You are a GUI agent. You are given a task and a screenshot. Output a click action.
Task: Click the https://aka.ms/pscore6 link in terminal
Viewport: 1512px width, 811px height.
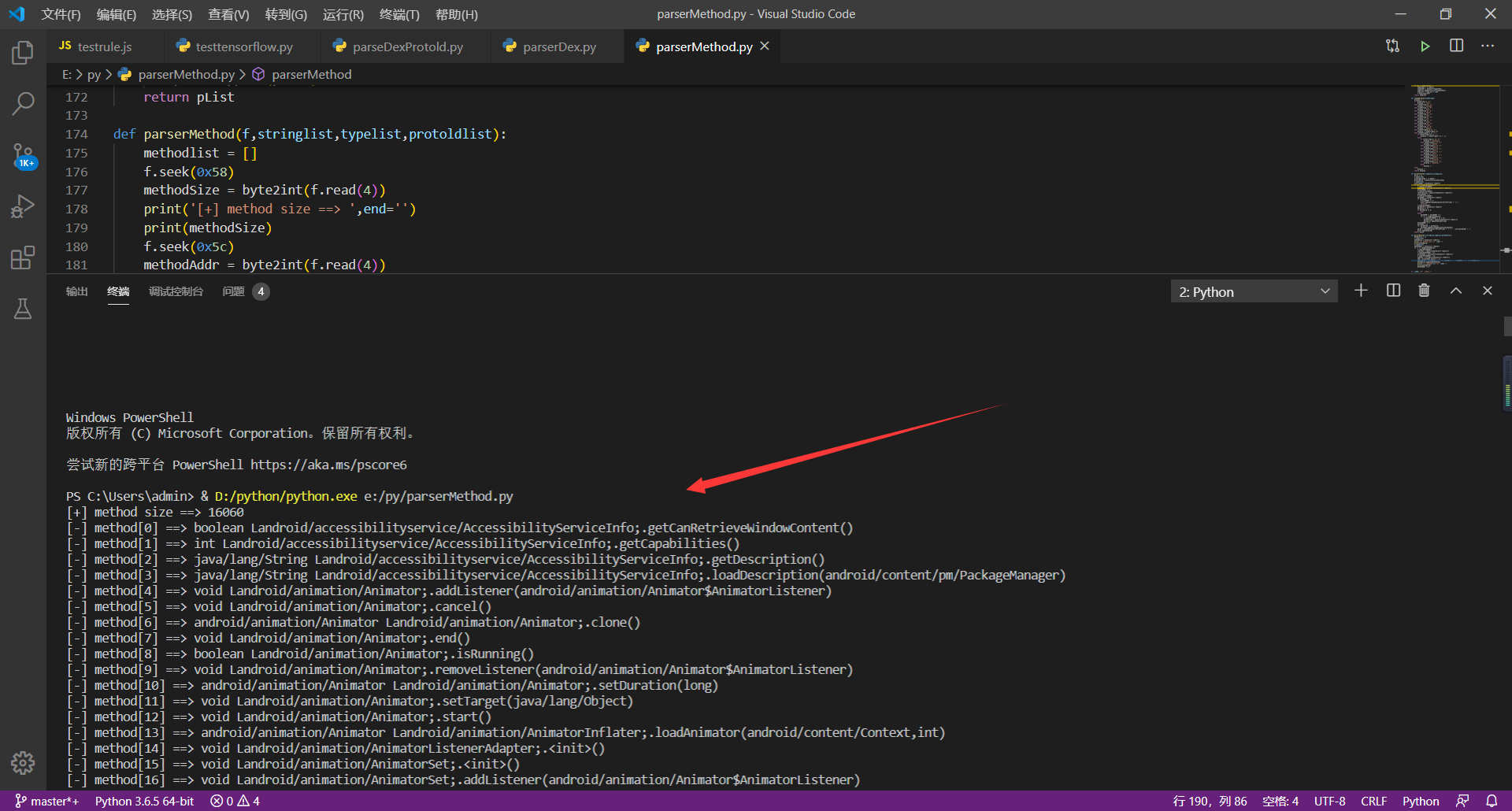pyautogui.click(x=328, y=465)
